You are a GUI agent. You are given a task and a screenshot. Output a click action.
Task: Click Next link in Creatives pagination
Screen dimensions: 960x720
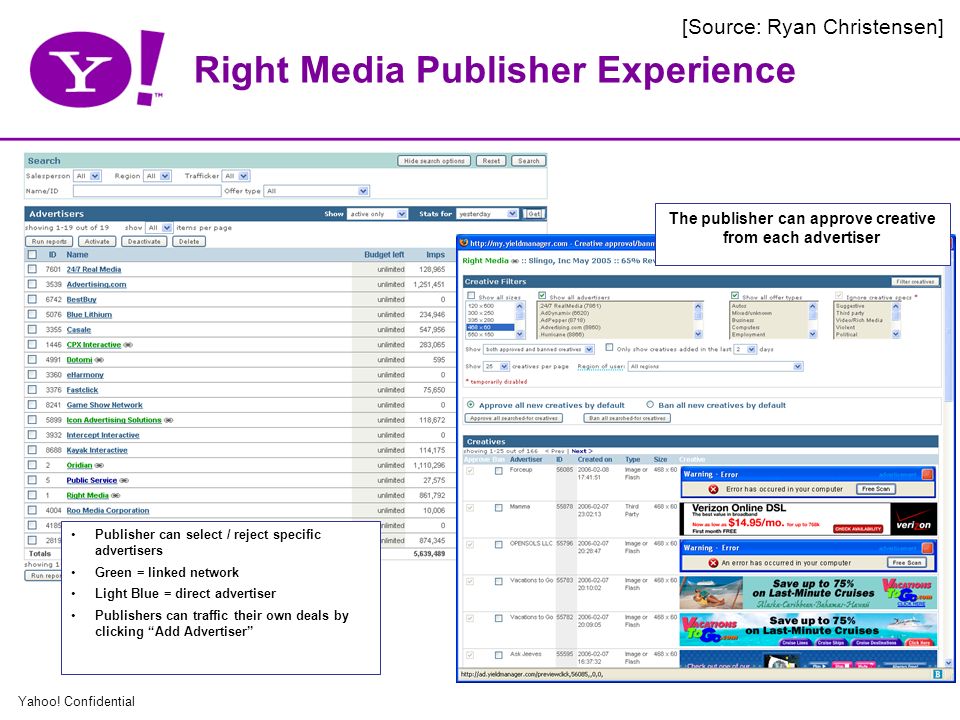[582, 451]
